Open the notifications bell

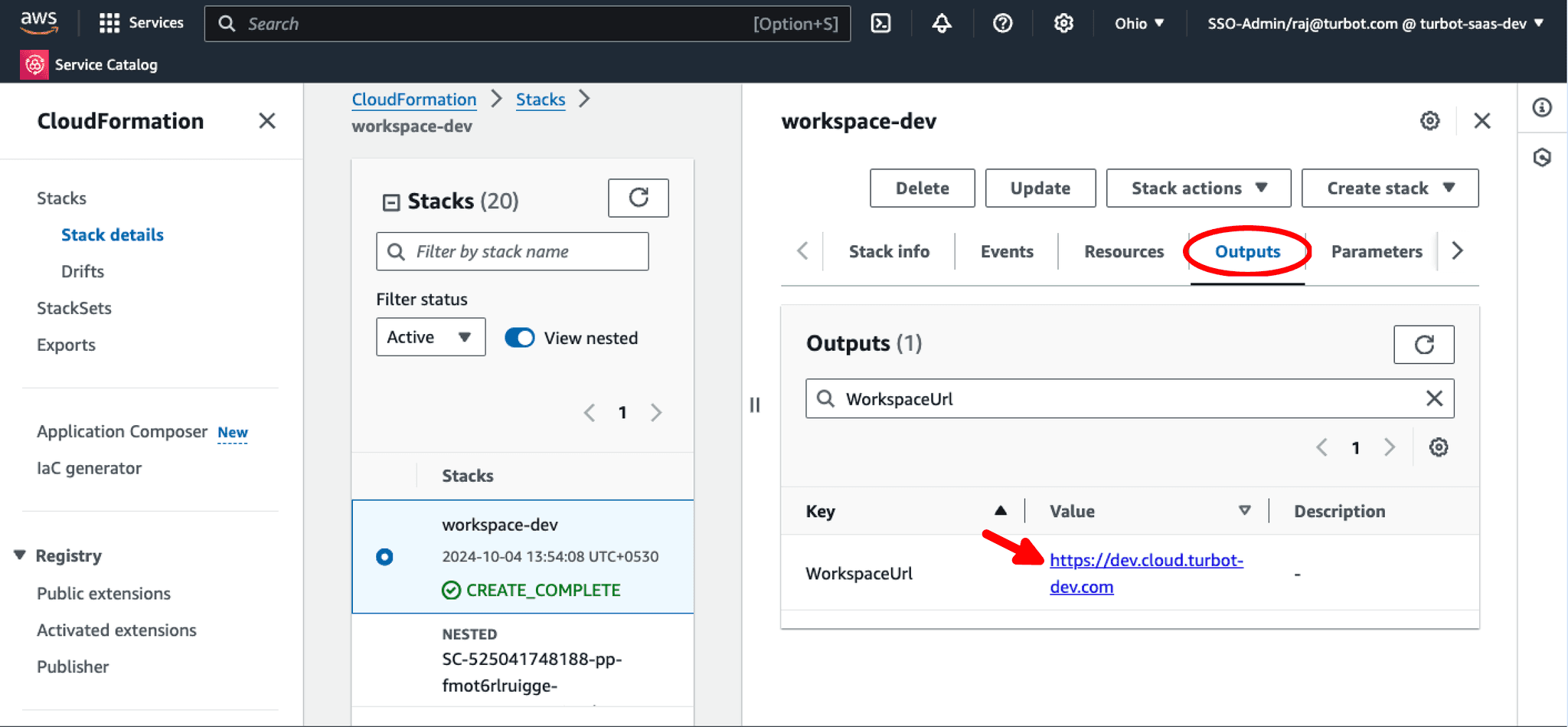pyautogui.click(x=942, y=24)
